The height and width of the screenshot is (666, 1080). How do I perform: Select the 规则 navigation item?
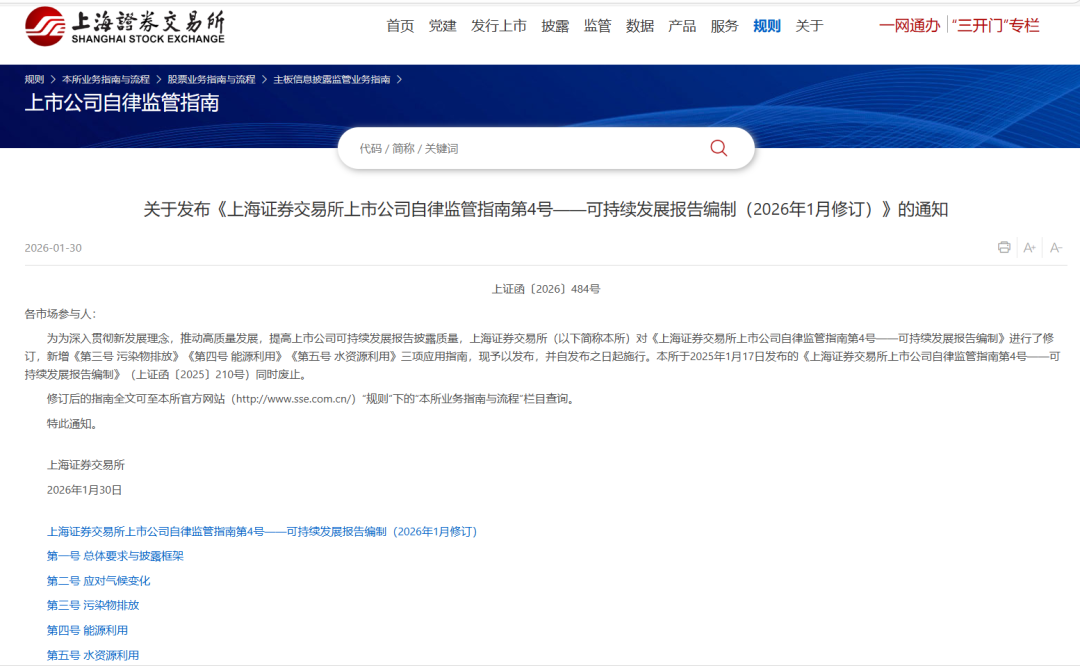(x=766, y=26)
